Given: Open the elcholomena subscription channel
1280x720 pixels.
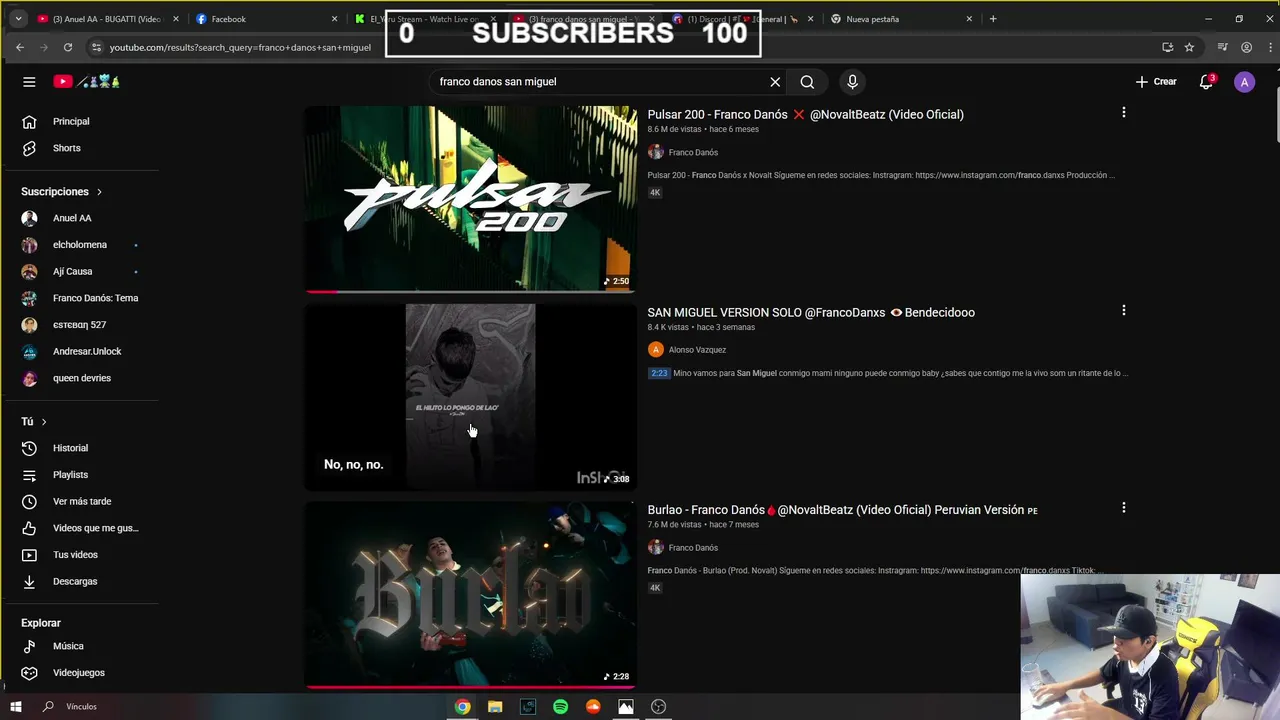Looking at the screenshot, I should click(80, 245).
